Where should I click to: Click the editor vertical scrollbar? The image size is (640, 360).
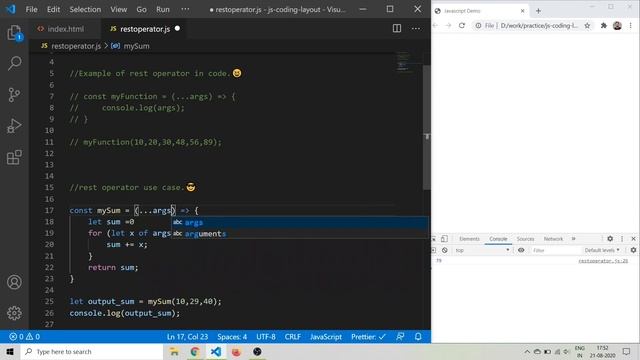pyautogui.click(x=427, y=127)
